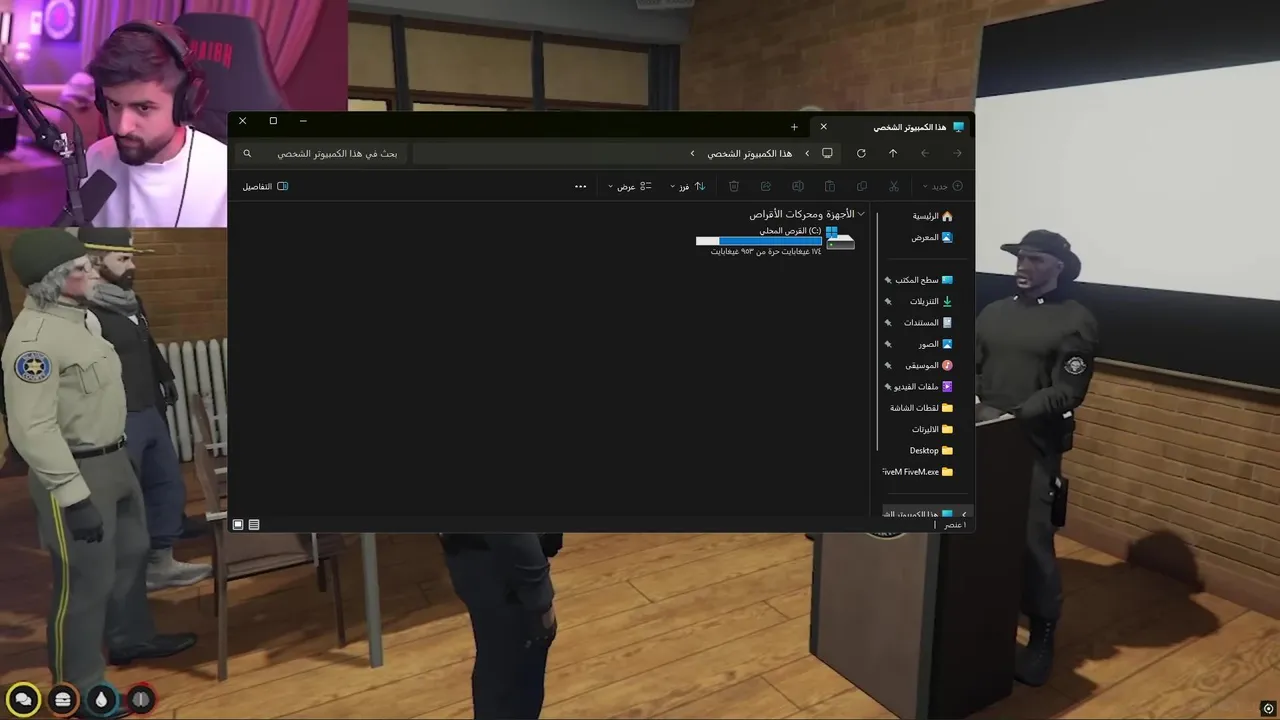
Task: Go back using the back arrow
Action: [957, 153]
